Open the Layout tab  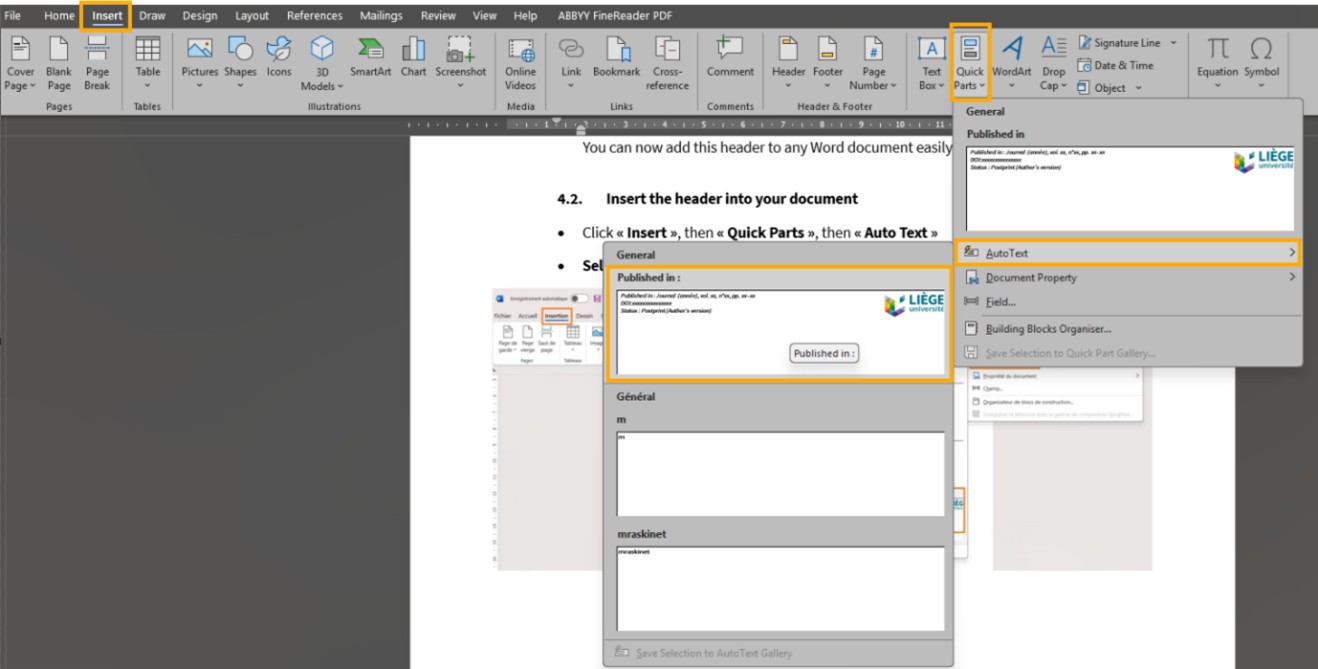[252, 16]
